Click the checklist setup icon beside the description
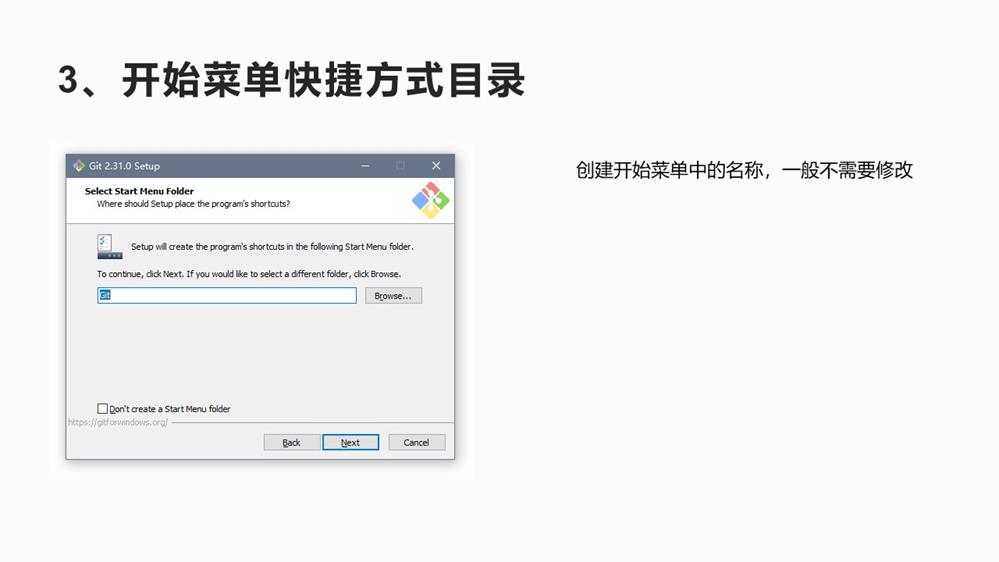999x562 pixels. coord(110,247)
